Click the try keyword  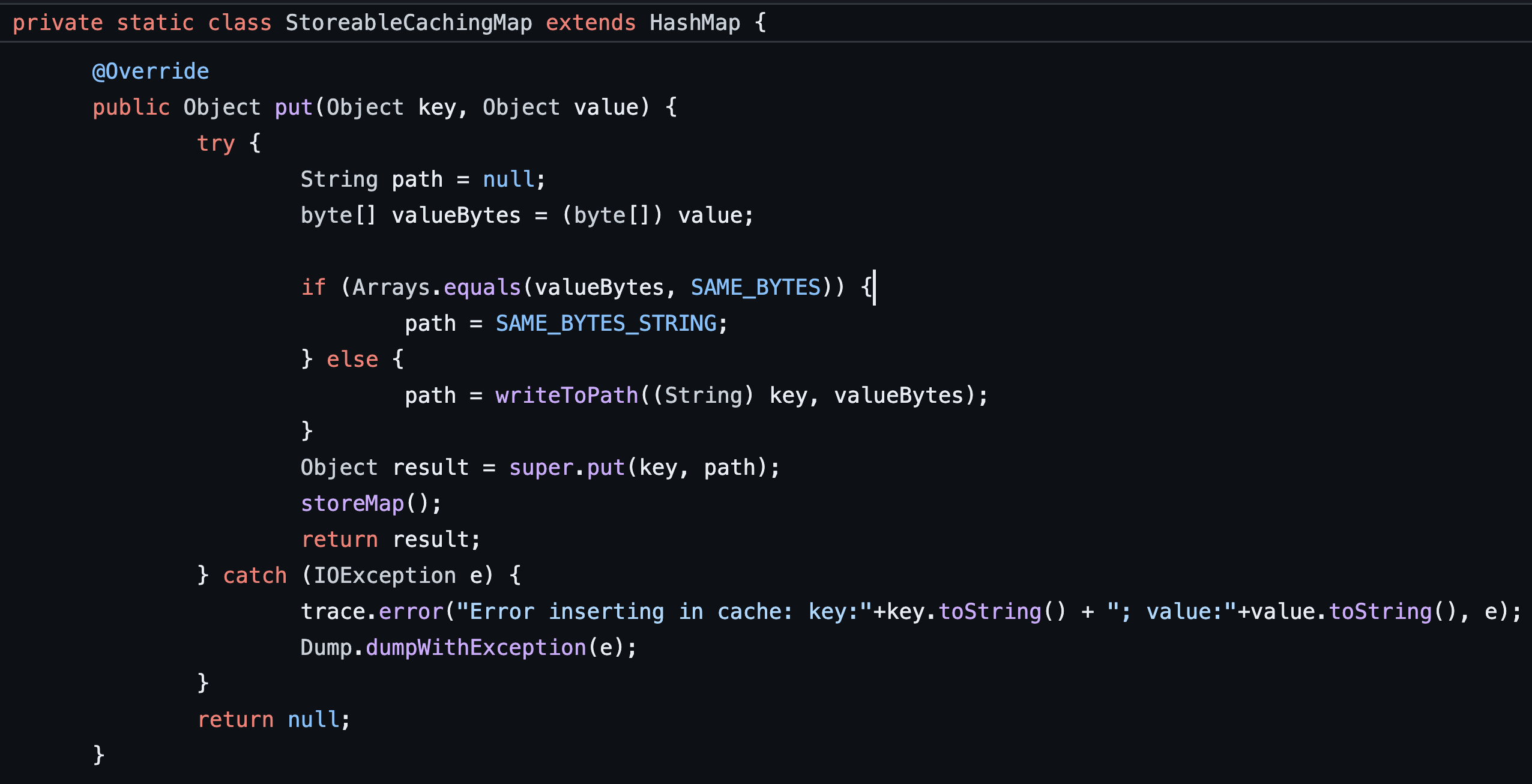pyautogui.click(x=216, y=143)
